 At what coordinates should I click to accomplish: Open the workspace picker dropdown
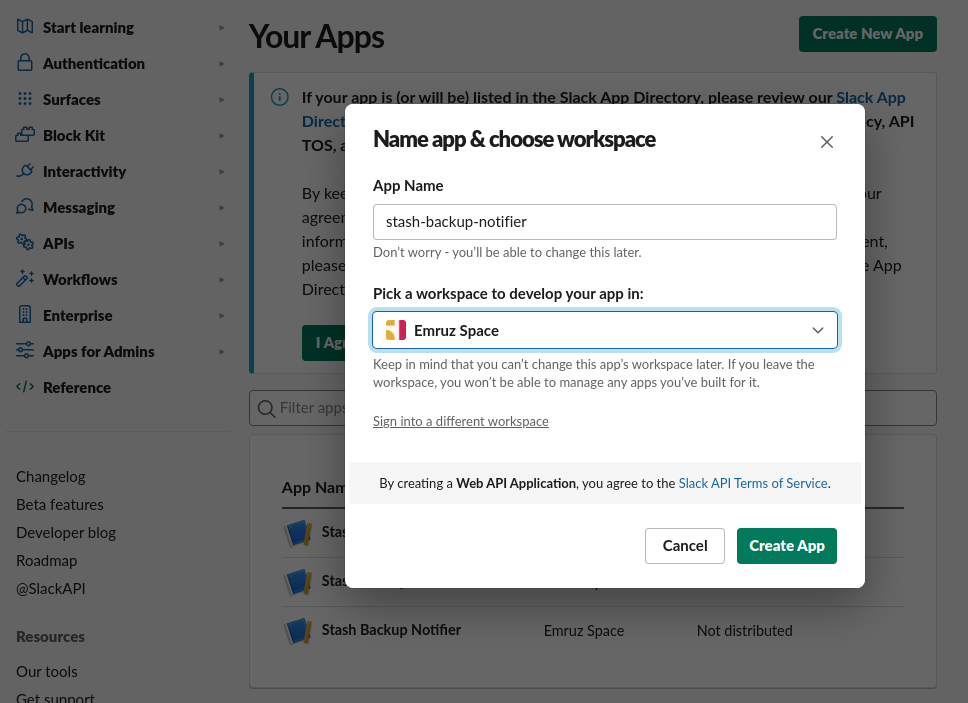605,330
